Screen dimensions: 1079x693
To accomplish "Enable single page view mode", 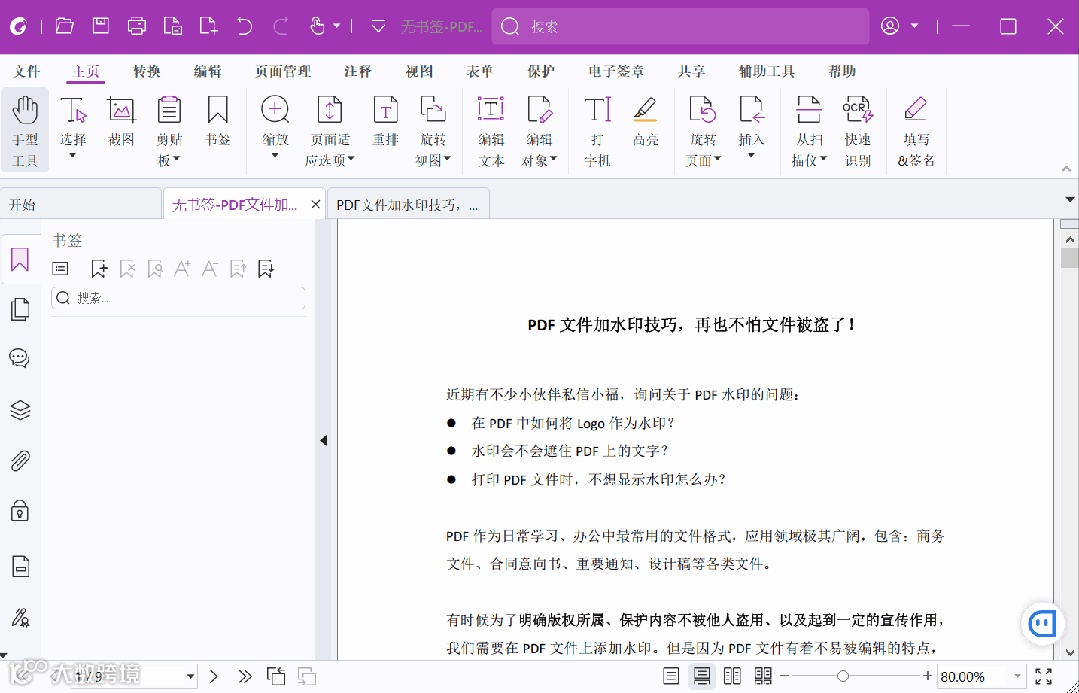I will (x=671, y=676).
